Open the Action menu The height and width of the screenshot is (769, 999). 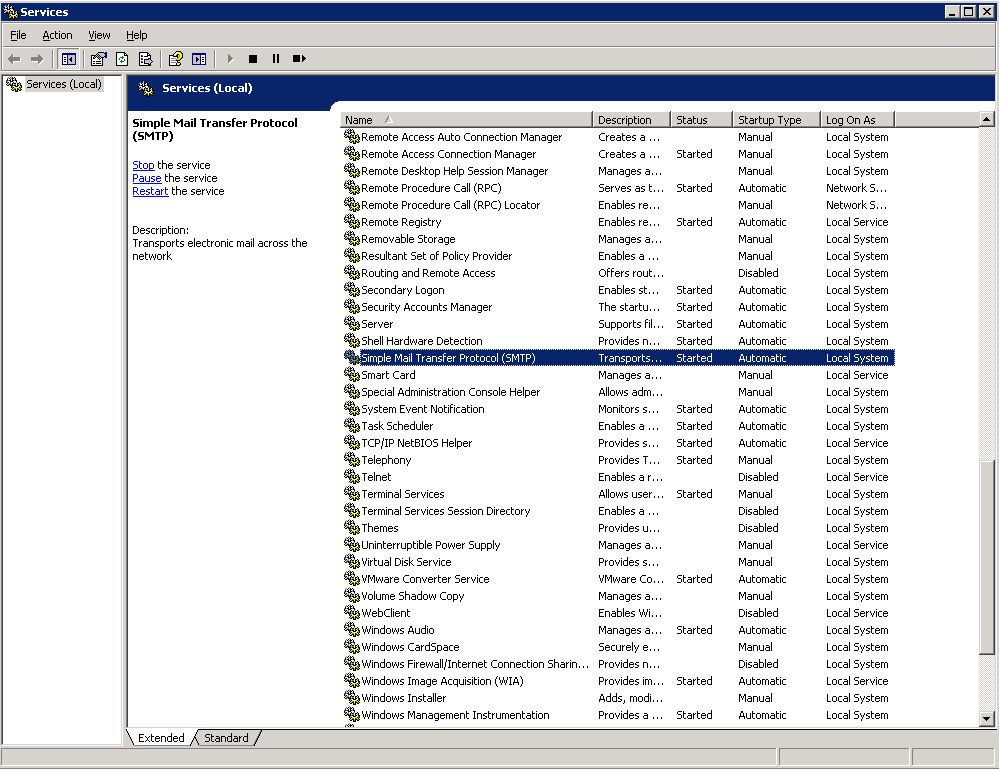pos(57,35)
